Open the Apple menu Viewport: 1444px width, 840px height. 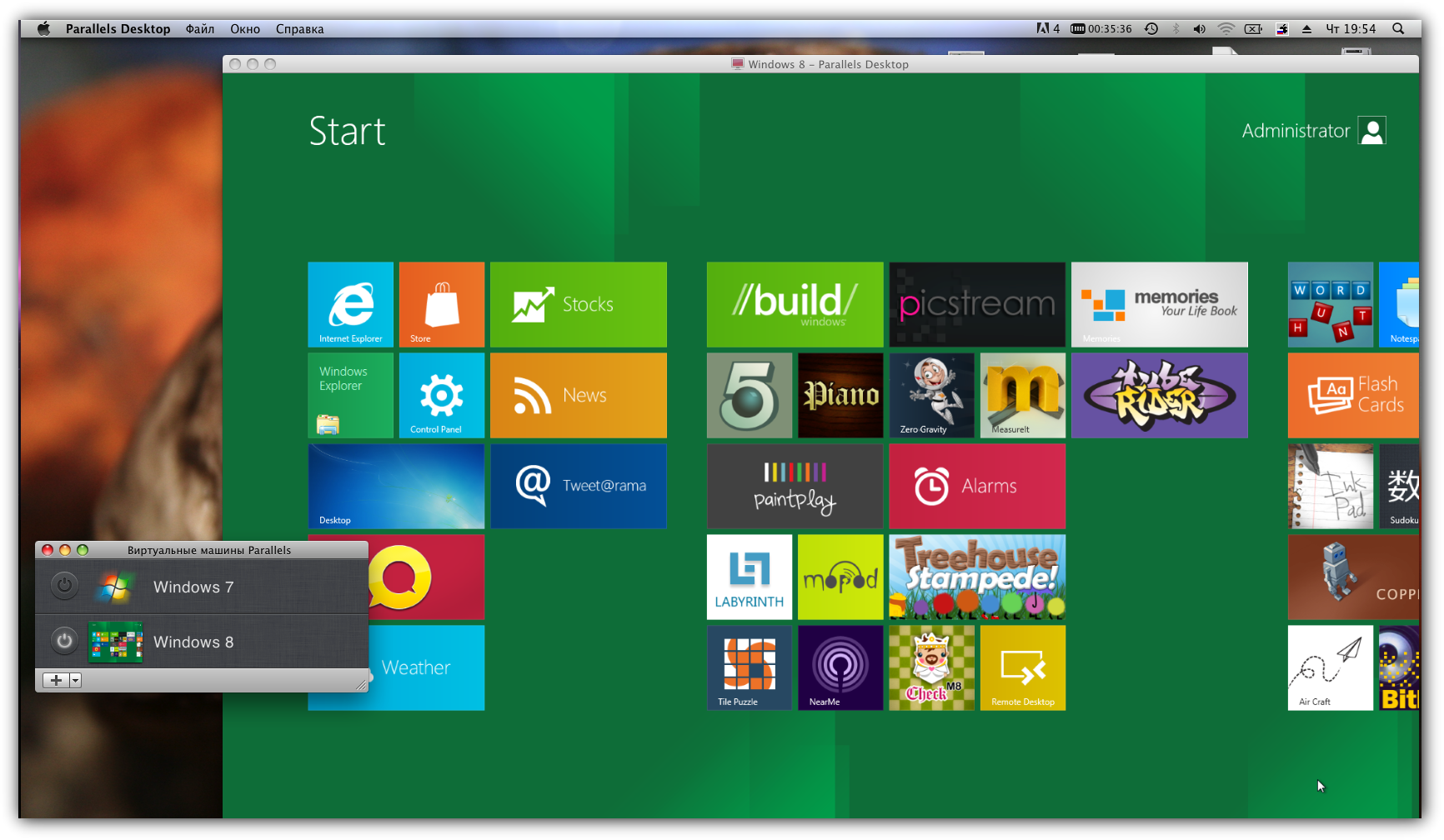tap(43, 28)
